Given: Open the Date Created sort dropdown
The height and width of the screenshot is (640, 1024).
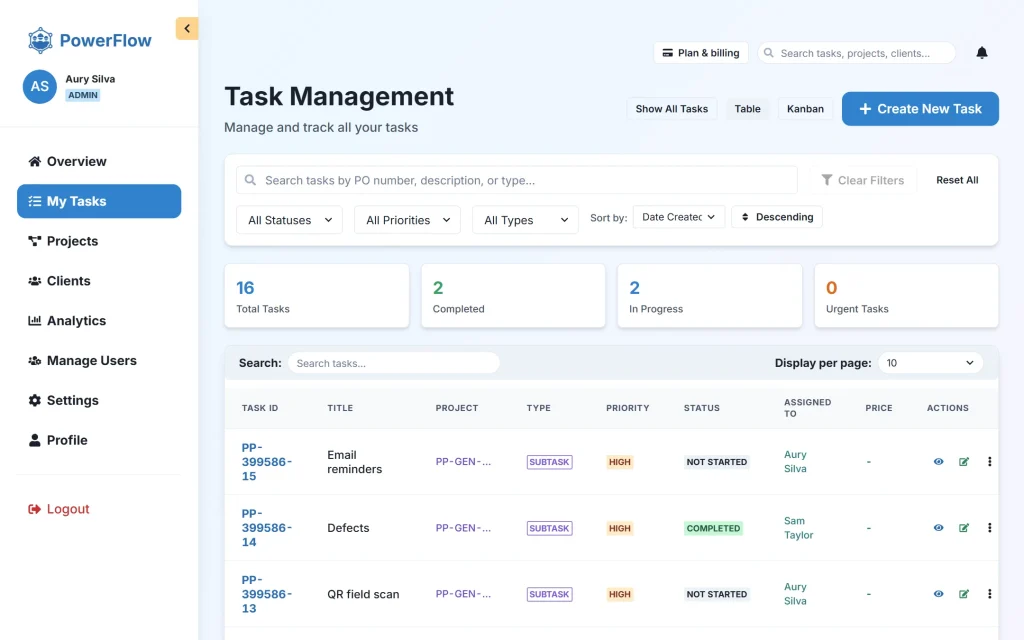Looking at the screenshot, I should point(679,217).
